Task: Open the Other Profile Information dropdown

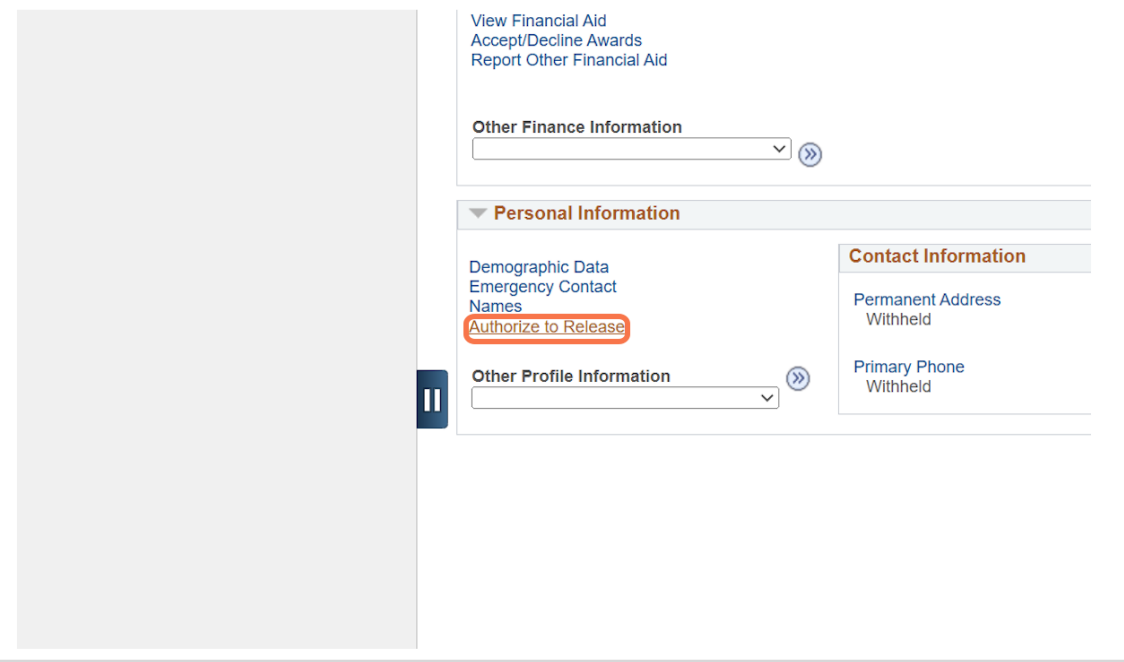Action: [x=625, y=398]
